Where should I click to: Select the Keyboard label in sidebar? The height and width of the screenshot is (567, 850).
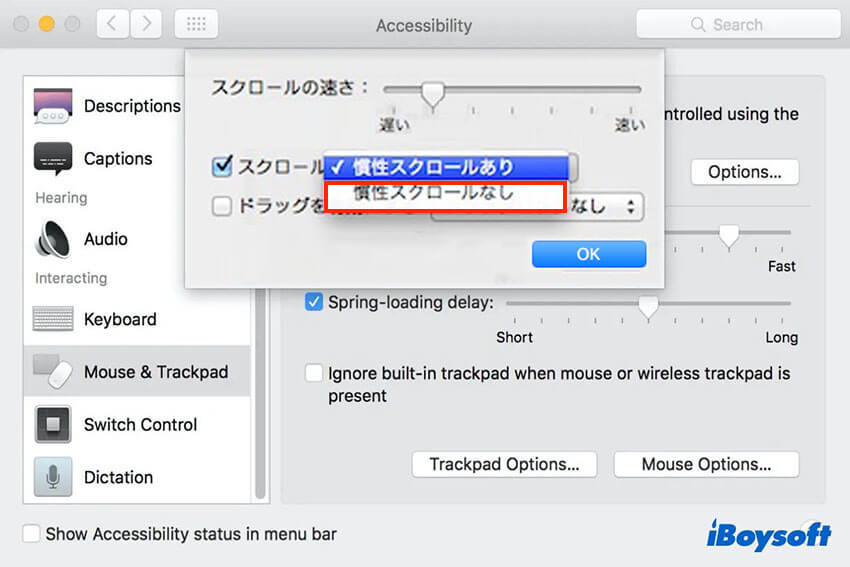(120, 319)
